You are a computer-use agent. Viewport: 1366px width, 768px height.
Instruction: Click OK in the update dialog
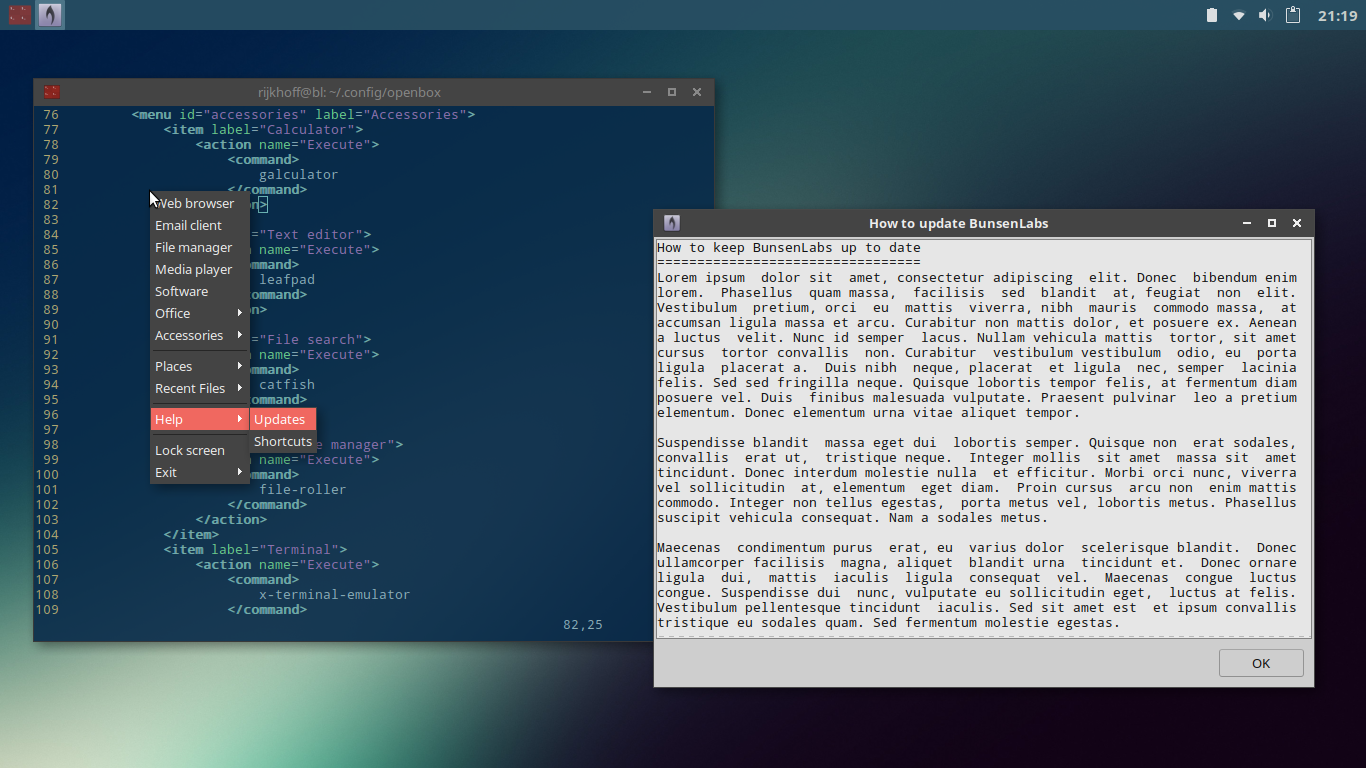(x=1261, y=663)
